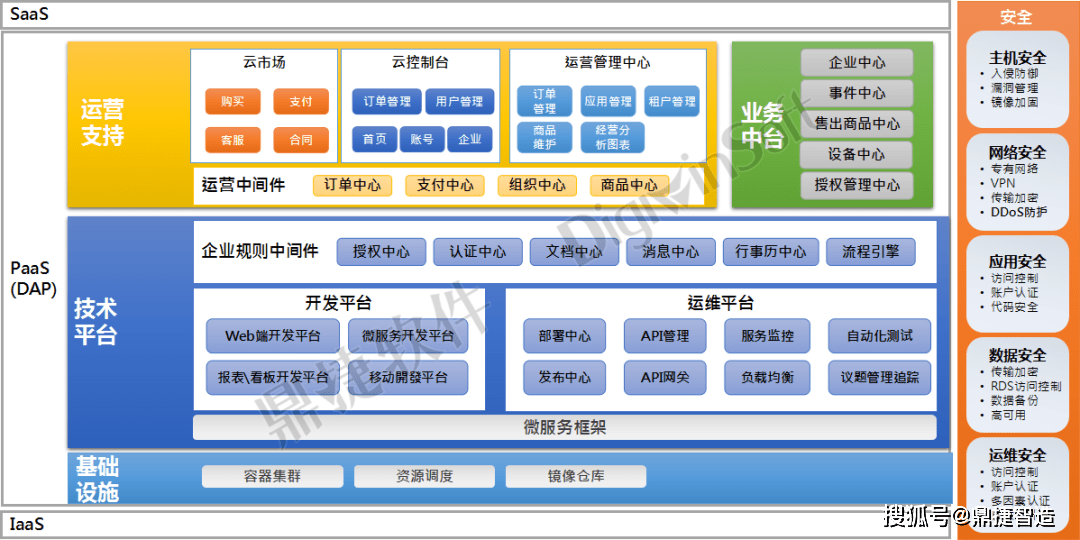Click 订单管理 in the 云控制台 panel
Screen dimensions: 1080x540
pos(386,101)
